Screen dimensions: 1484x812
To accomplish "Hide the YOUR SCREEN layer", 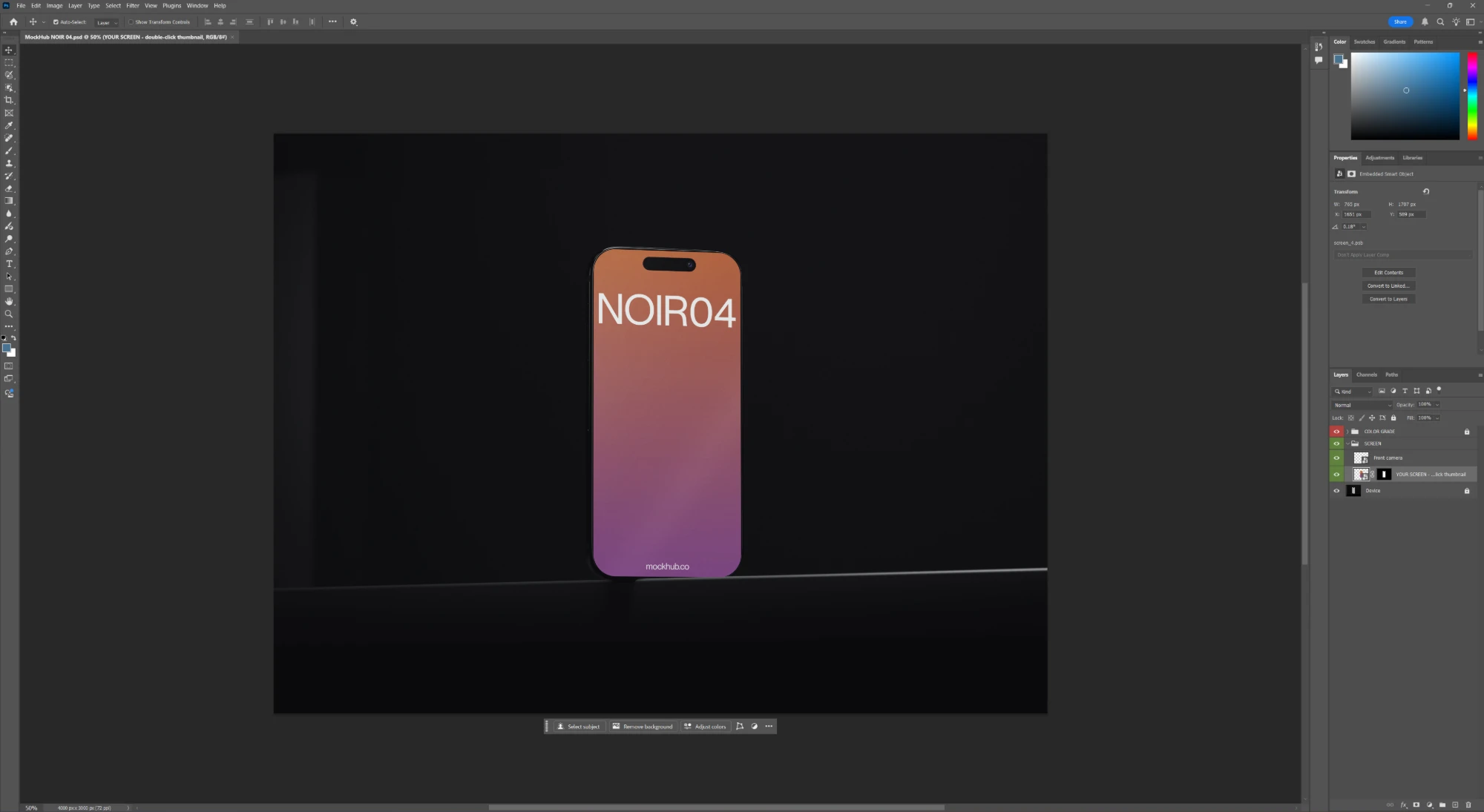I will pyautogui.click(x=1337, y=475).
